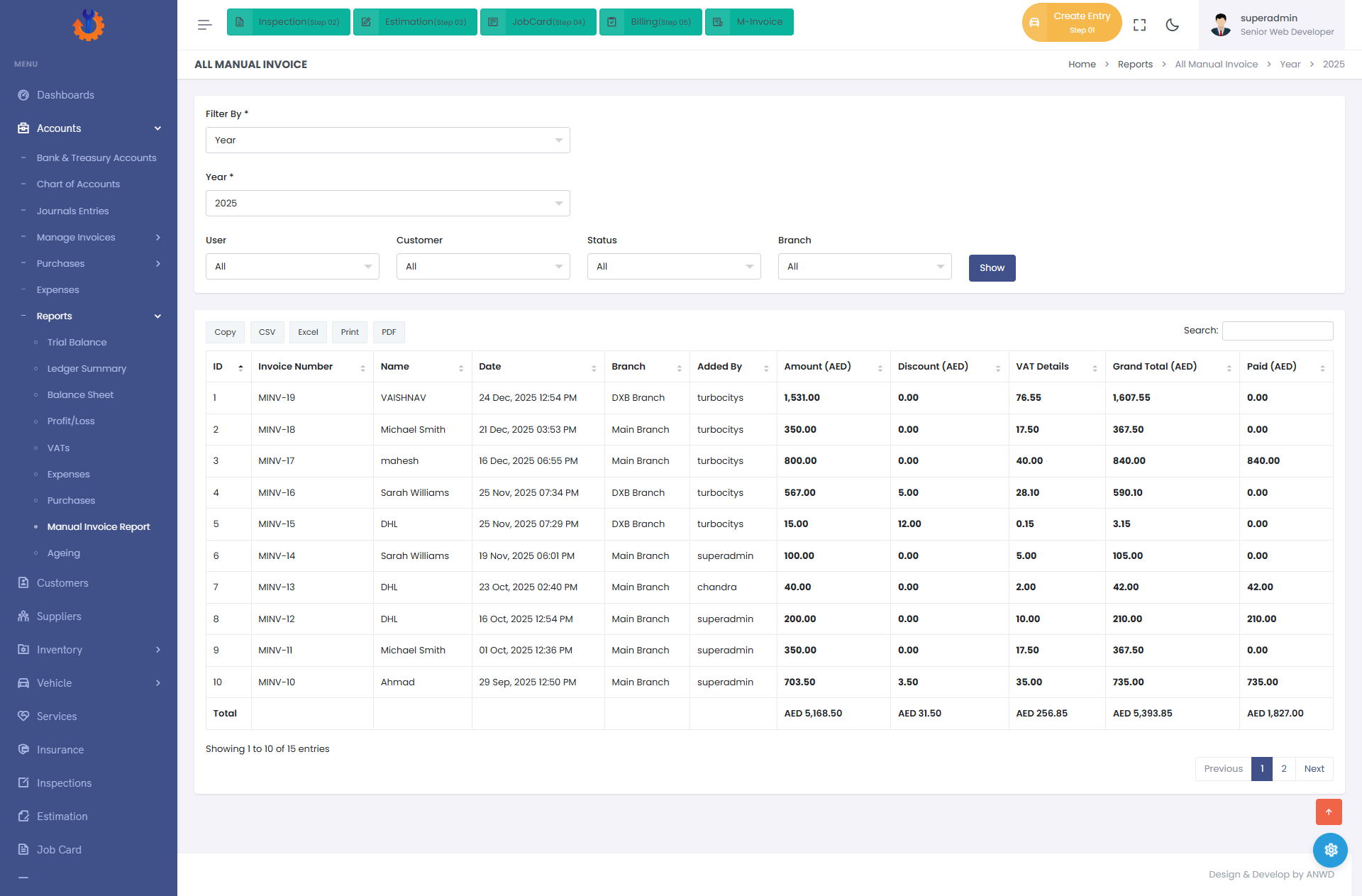Viewport: 1362px width, 896px height.
Task: Click the red scroll-to-top arrow button
Action: [1329, 812]
